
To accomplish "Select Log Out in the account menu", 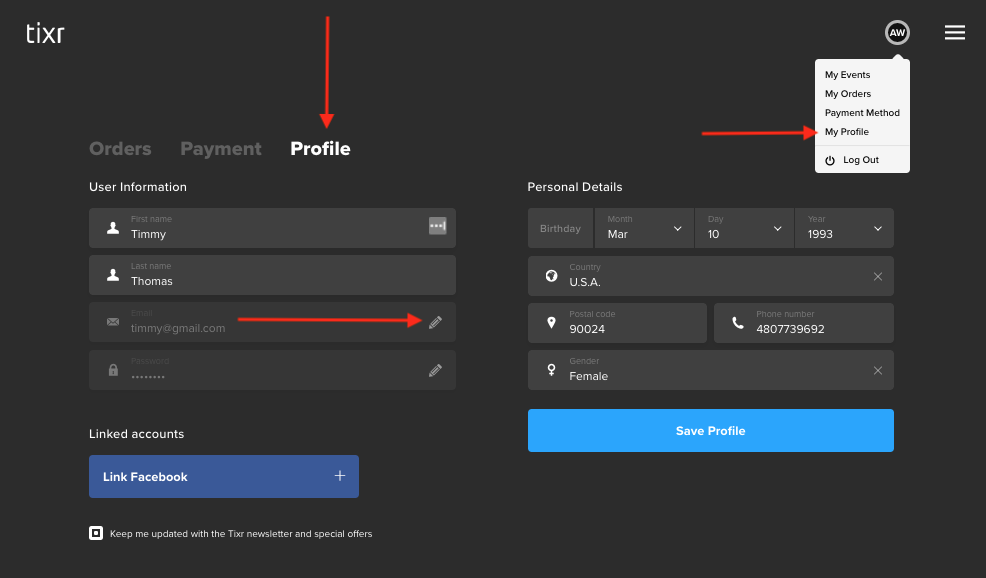I will point(861,160).
